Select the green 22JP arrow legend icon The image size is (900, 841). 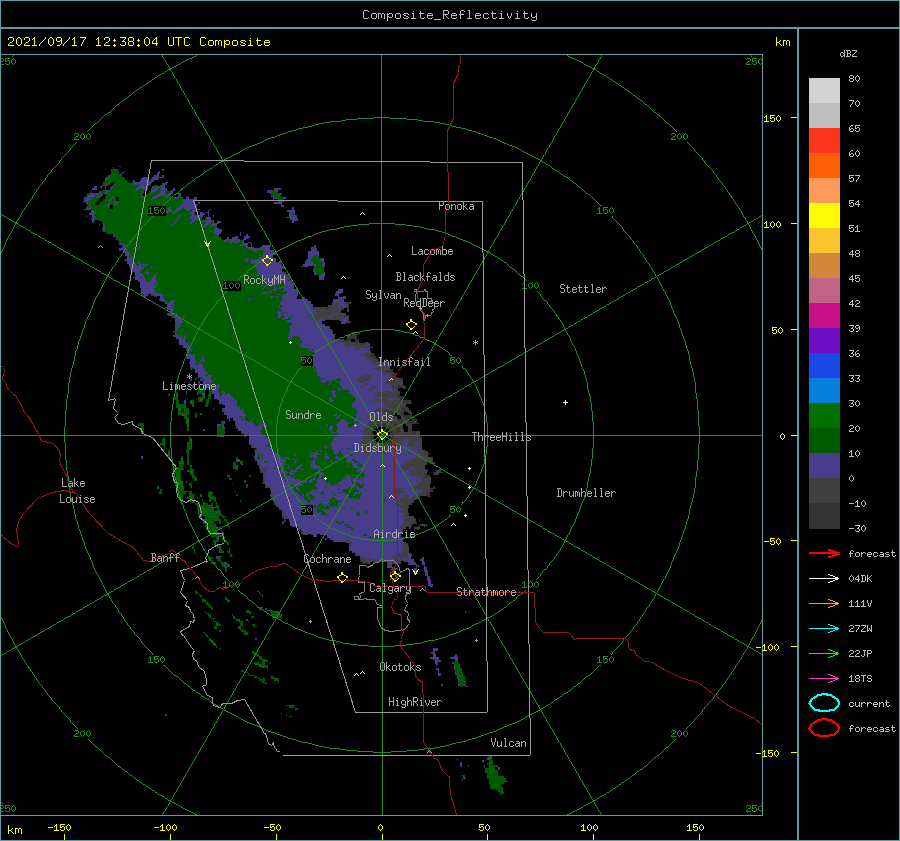(x=824, y=653)
